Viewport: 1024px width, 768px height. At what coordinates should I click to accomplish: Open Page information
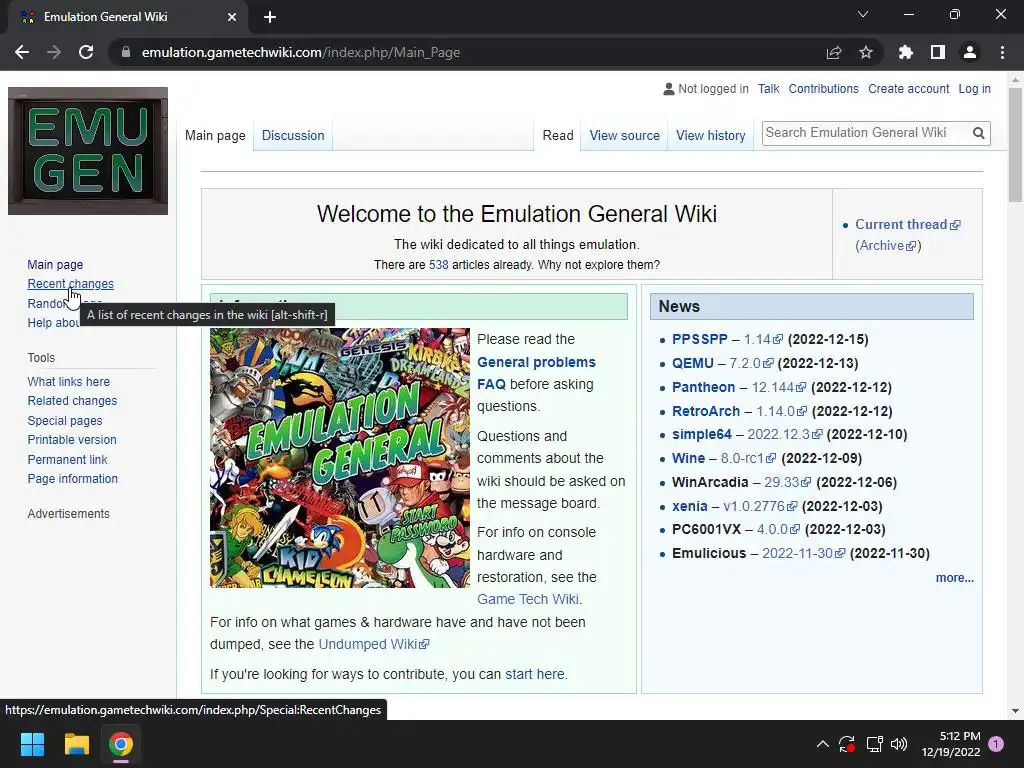pos(72,479)
